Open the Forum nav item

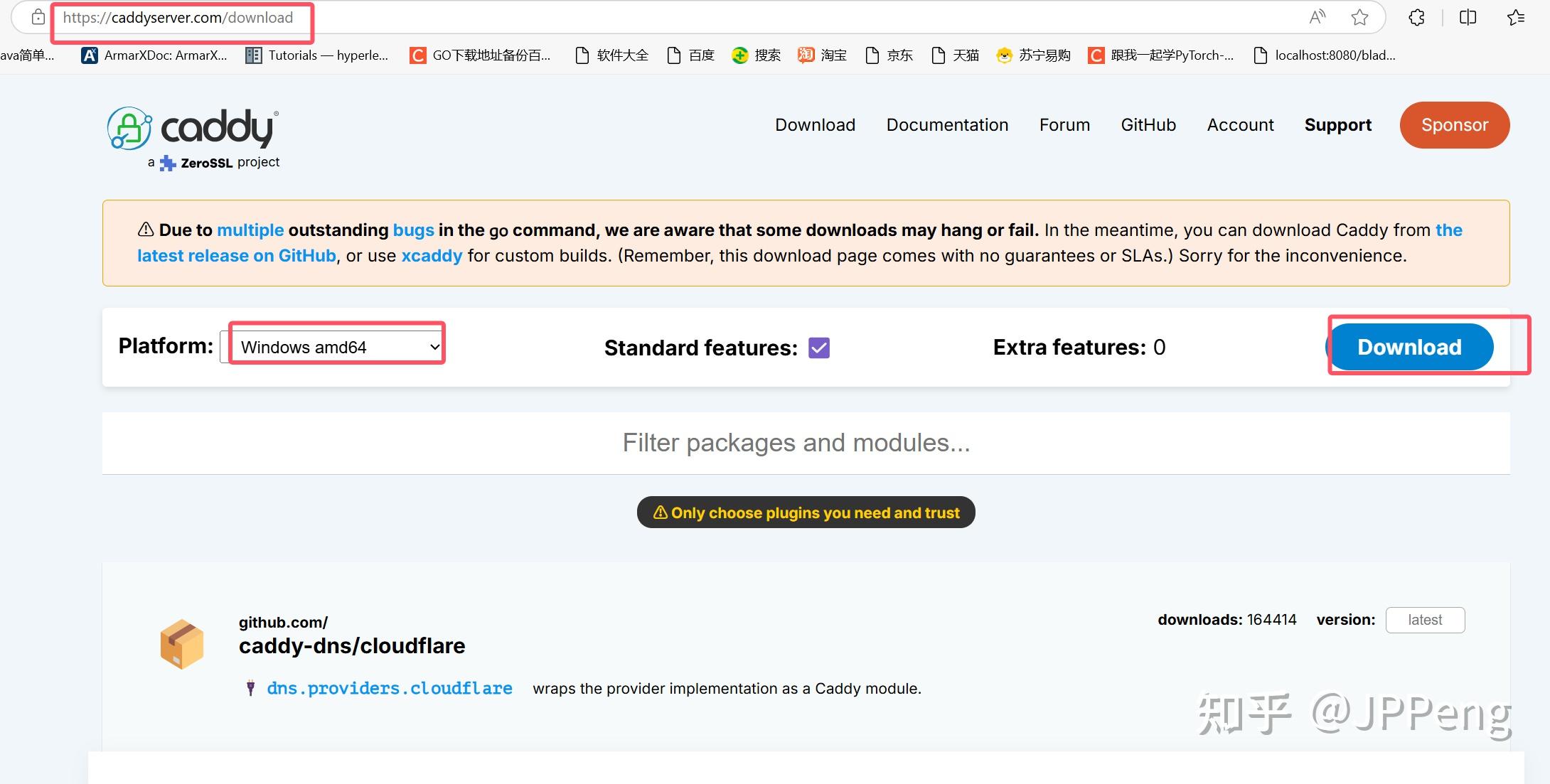click(x=1064, y=125)
